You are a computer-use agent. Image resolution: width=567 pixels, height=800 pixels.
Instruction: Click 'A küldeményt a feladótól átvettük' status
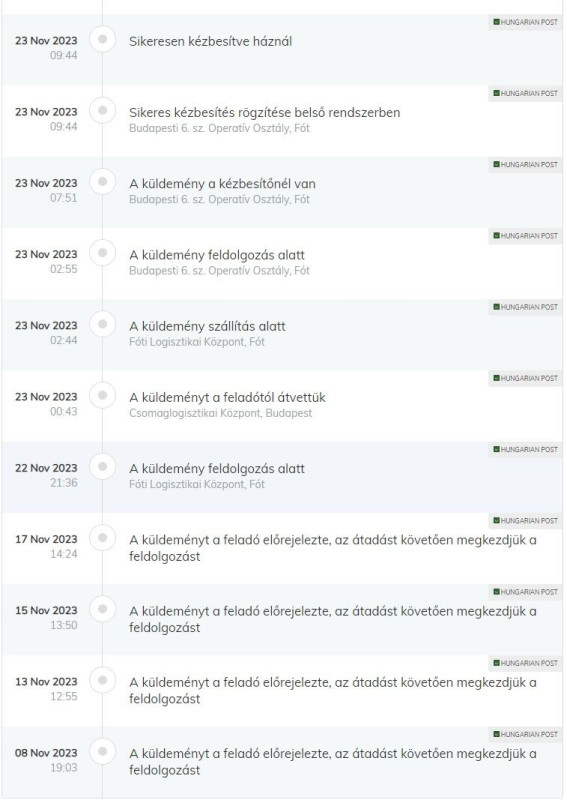click(227, 397)
